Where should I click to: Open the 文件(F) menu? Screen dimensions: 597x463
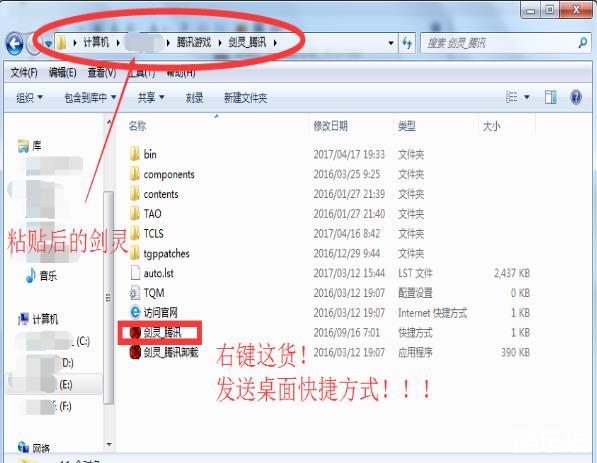tap(24, 72)
